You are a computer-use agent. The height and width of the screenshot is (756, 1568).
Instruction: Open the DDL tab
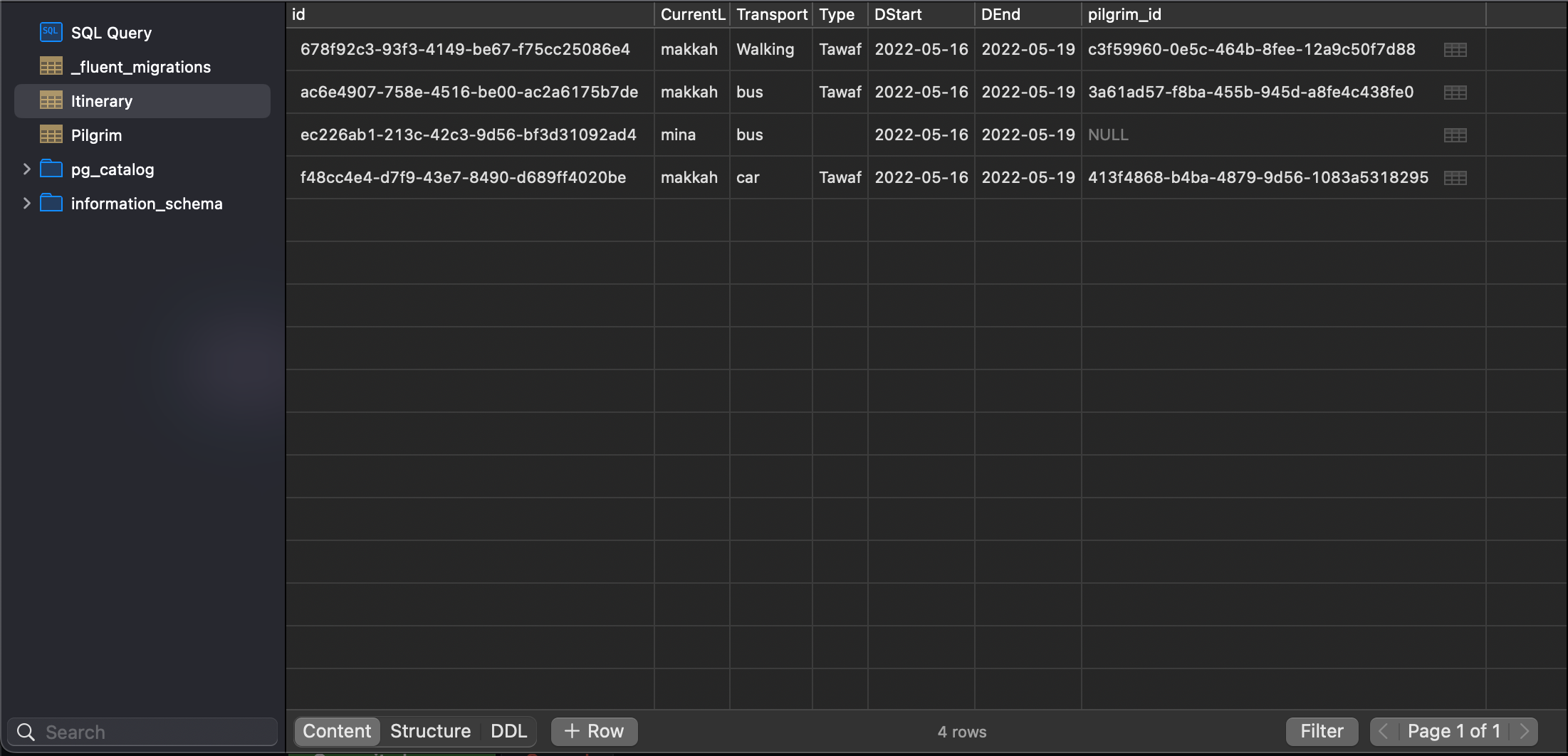[508, 731]
